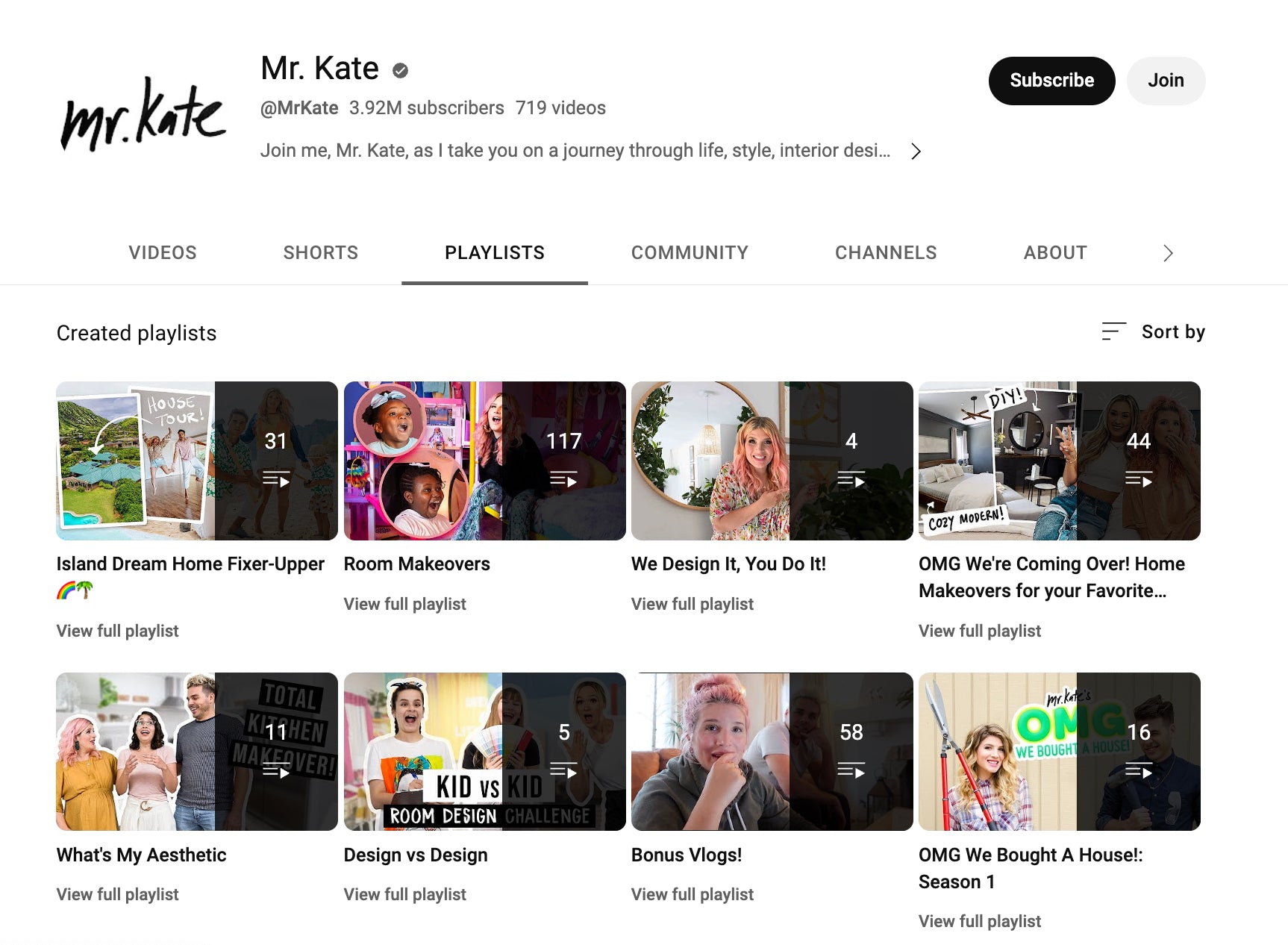Switch to the Videos tab

tap(163, 253)
